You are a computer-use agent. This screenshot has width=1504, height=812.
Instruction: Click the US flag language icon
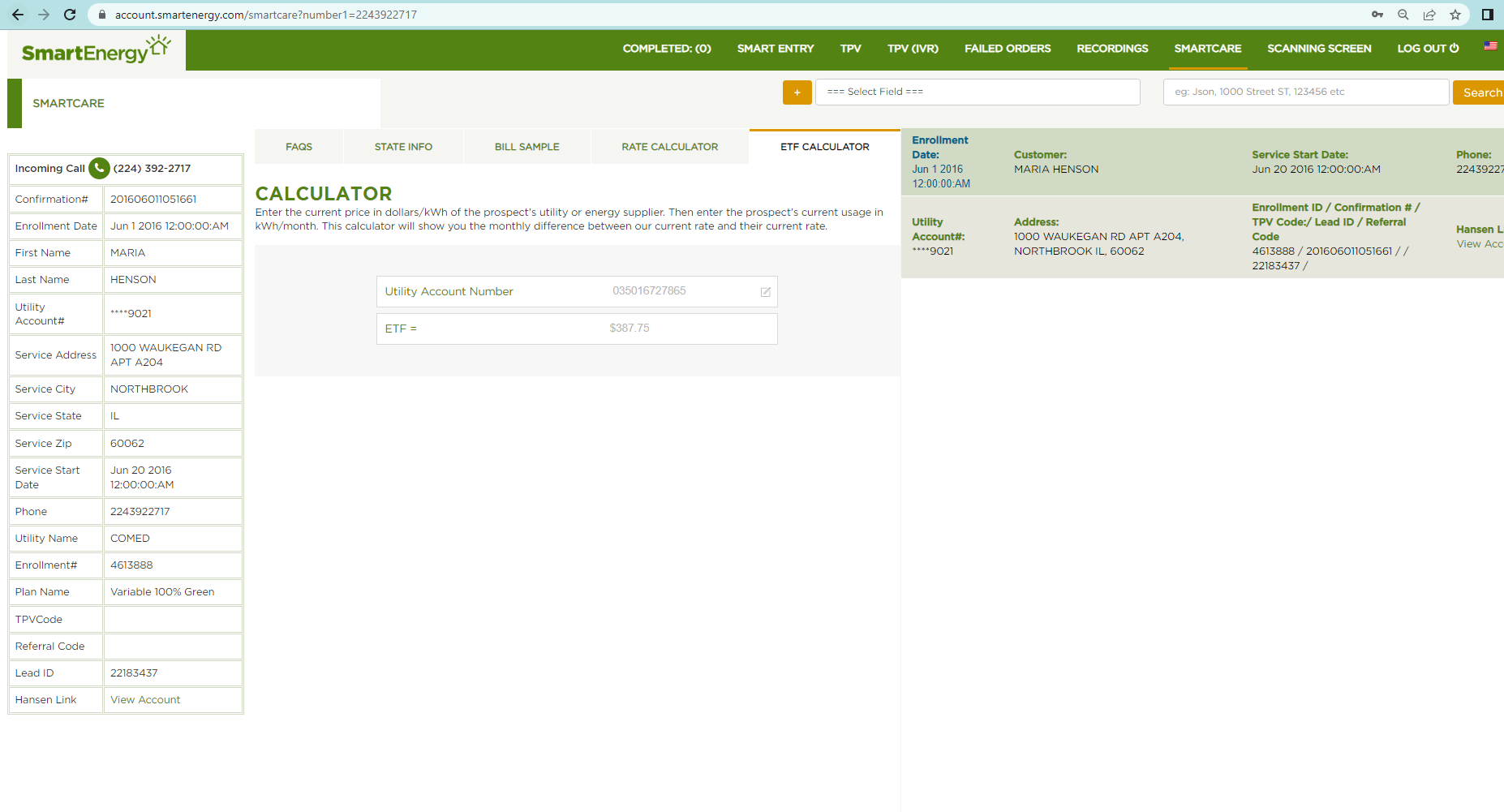pyautogui.click(x=1490, y=46)
